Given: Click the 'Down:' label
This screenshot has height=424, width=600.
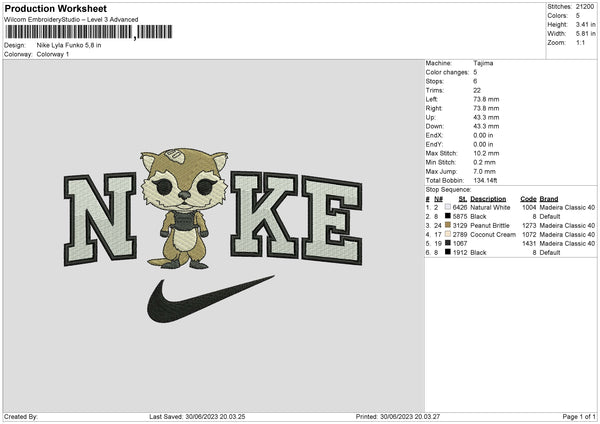Looking at the screenshot, I should click(434, 126).
